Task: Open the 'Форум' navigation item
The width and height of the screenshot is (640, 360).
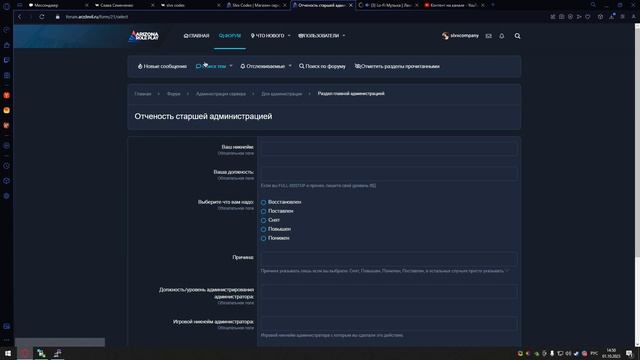Action: pos(230,36)
